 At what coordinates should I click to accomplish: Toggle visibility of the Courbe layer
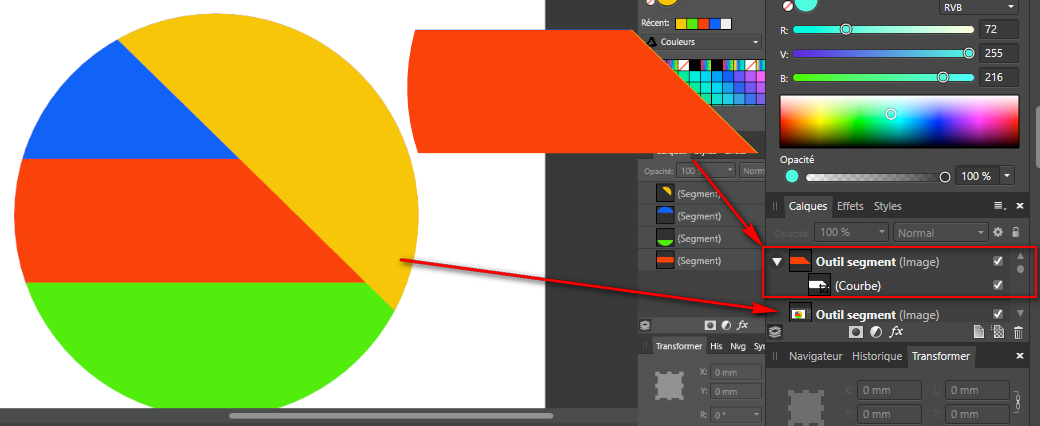[998, 285]
